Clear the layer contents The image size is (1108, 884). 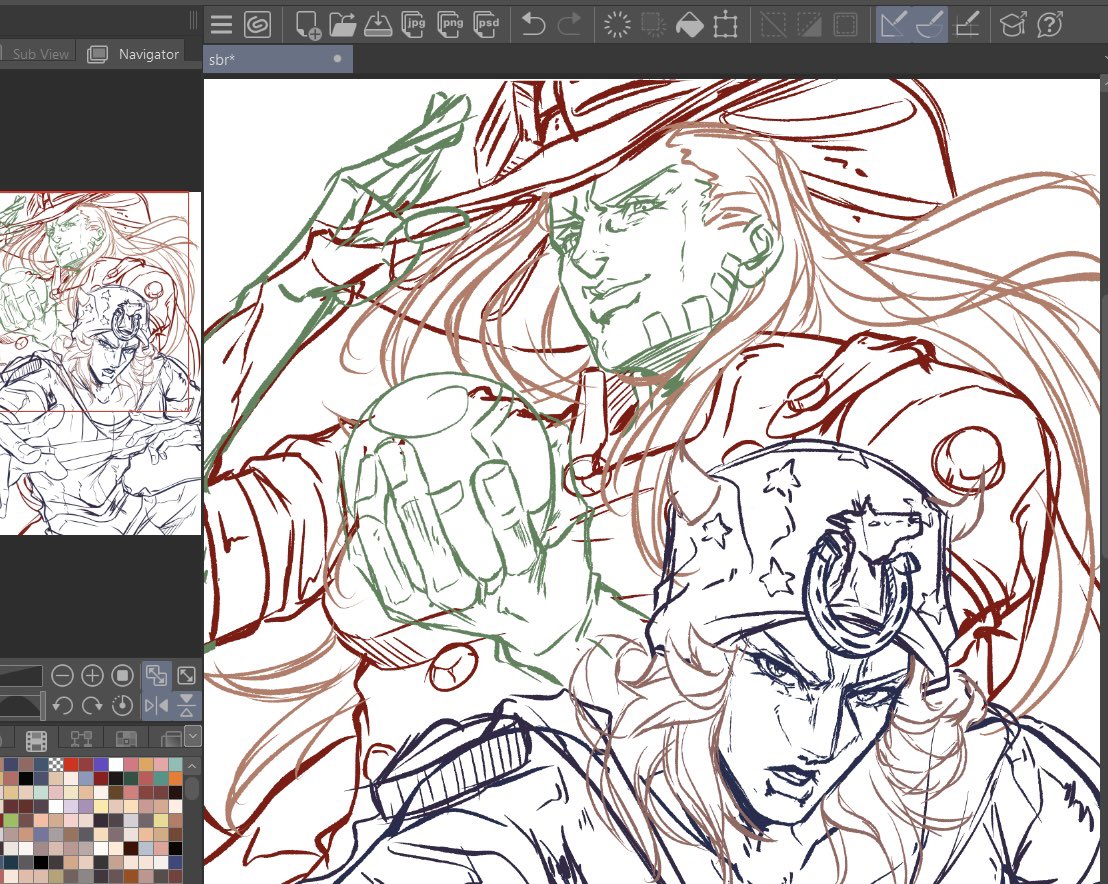point(617,25)
